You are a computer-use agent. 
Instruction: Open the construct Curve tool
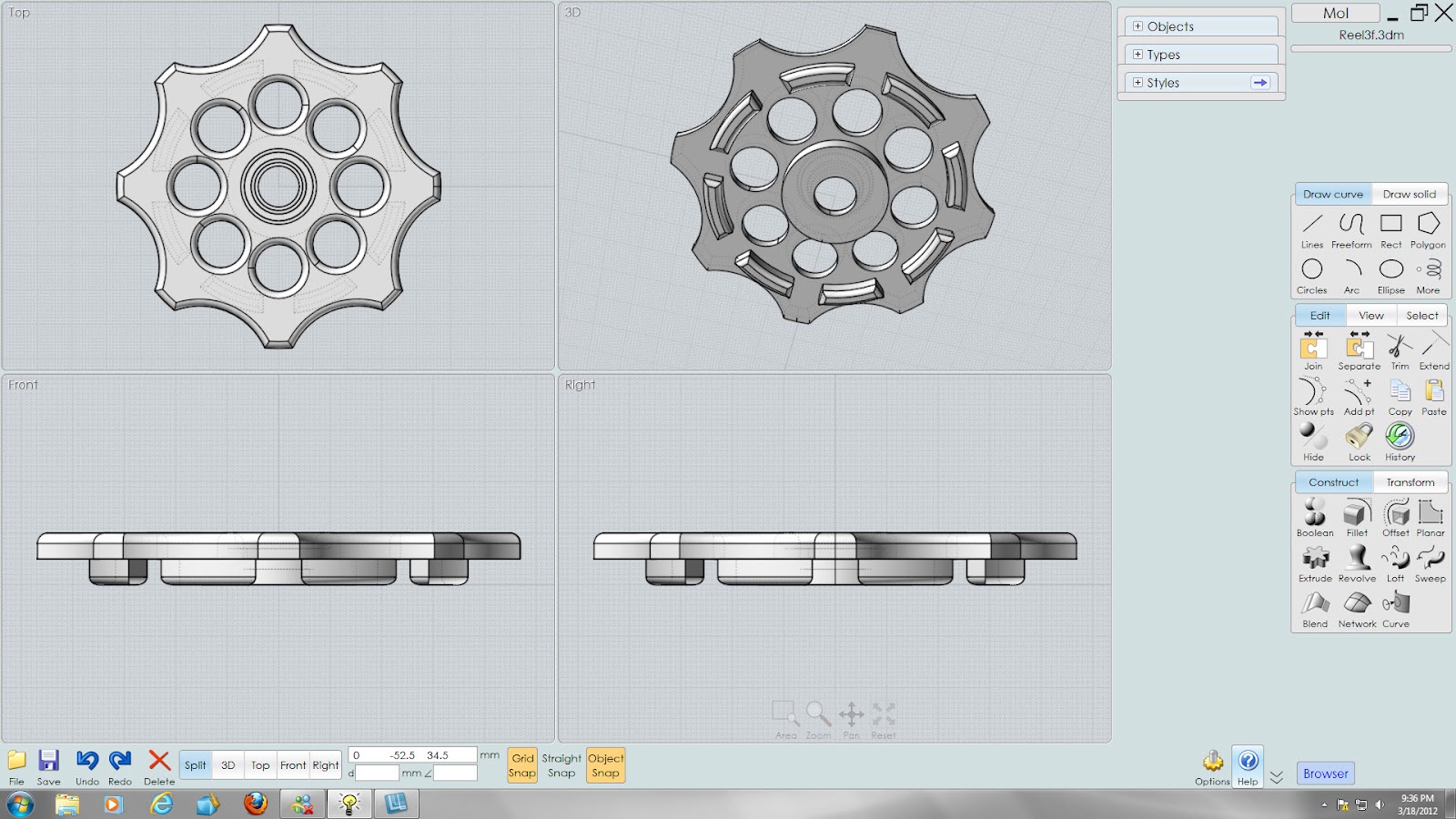pyautogui.click(x=1396, y=609)
